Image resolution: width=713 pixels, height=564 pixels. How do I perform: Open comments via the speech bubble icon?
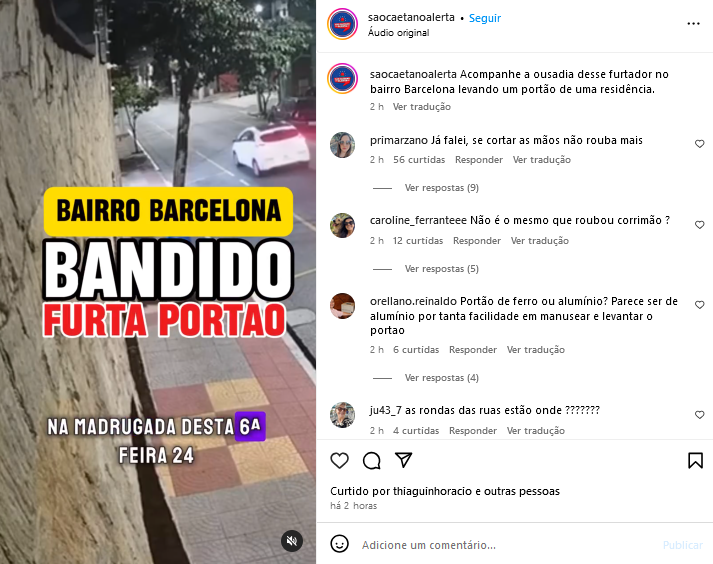click(x=372, y=461)
